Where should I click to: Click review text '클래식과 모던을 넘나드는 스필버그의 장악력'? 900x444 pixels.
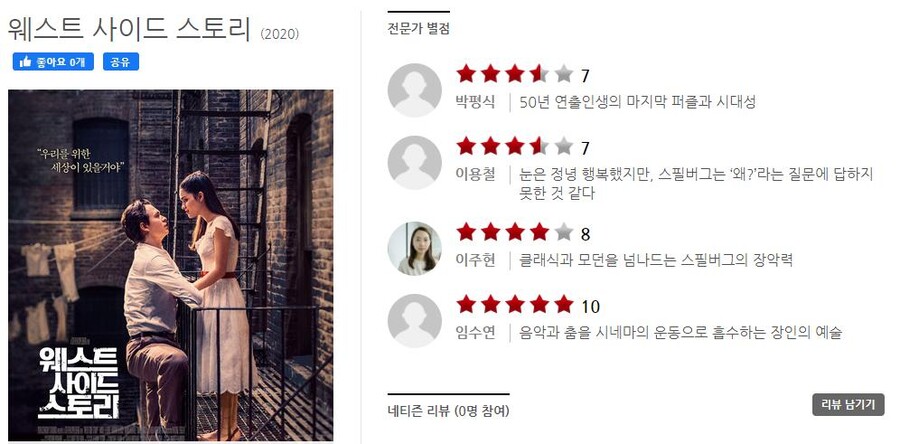tap(655, 260)
